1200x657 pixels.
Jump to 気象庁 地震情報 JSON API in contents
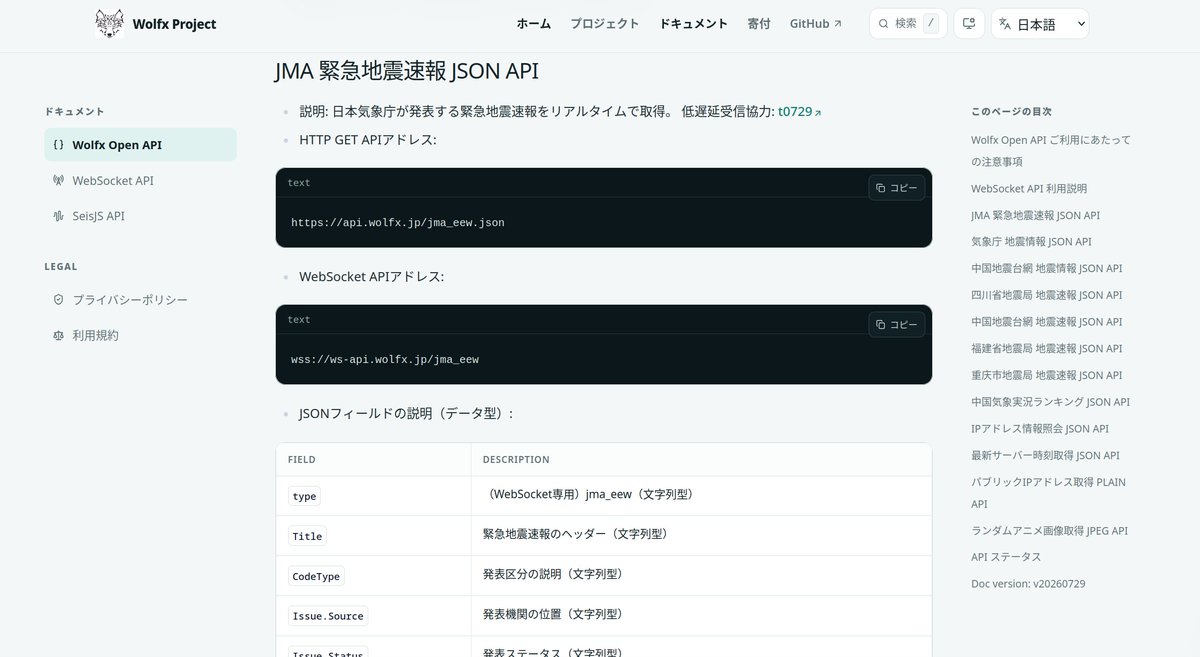tap(1031, 242)
